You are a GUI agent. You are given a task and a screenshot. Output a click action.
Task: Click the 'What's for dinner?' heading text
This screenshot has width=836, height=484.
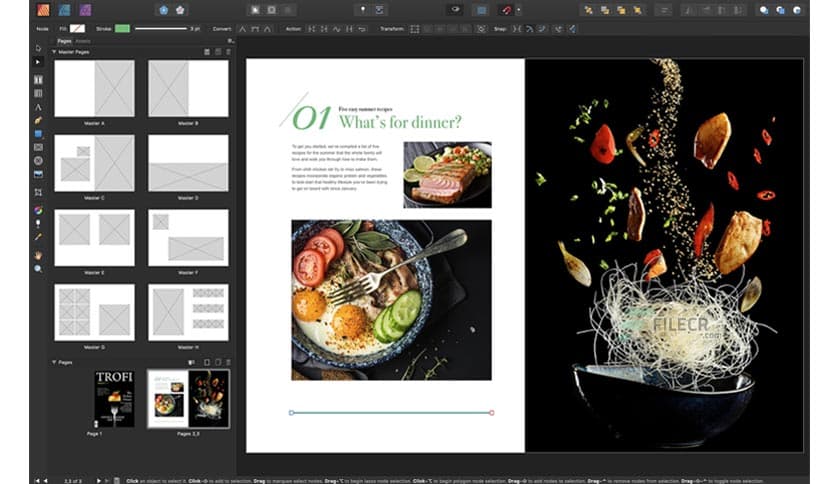pyautogui.click(x=400, y=122)
